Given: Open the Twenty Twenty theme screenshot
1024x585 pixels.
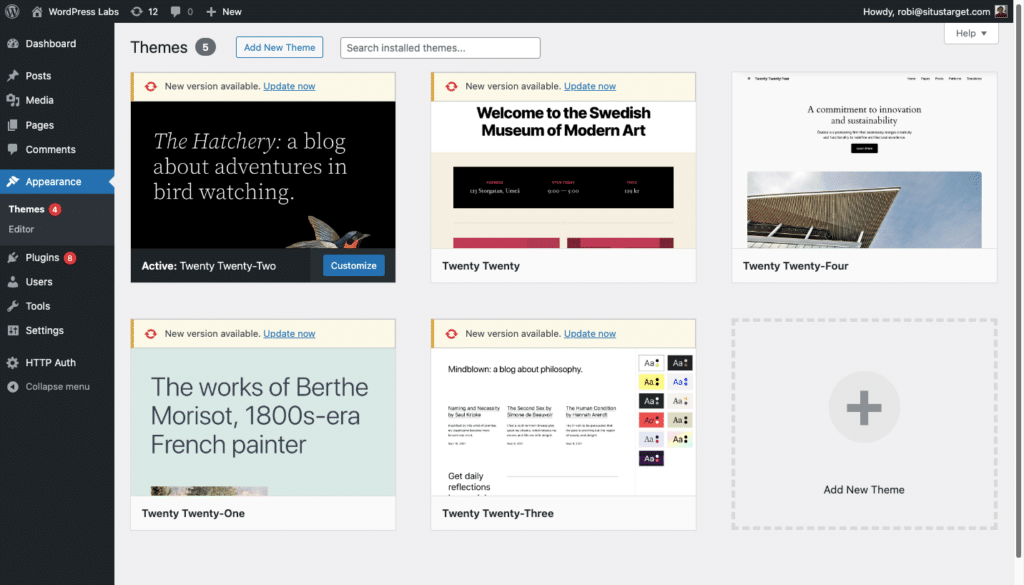Looking at the screenshot, I should coord(563,175).
